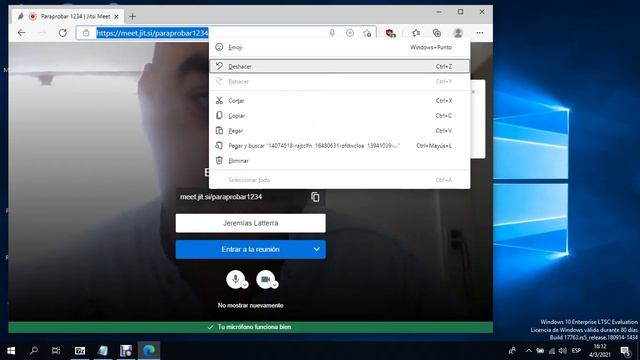Choose Copiar from the context menu
The height and width of the screenshot is (360, 640).
coord(339,116)
